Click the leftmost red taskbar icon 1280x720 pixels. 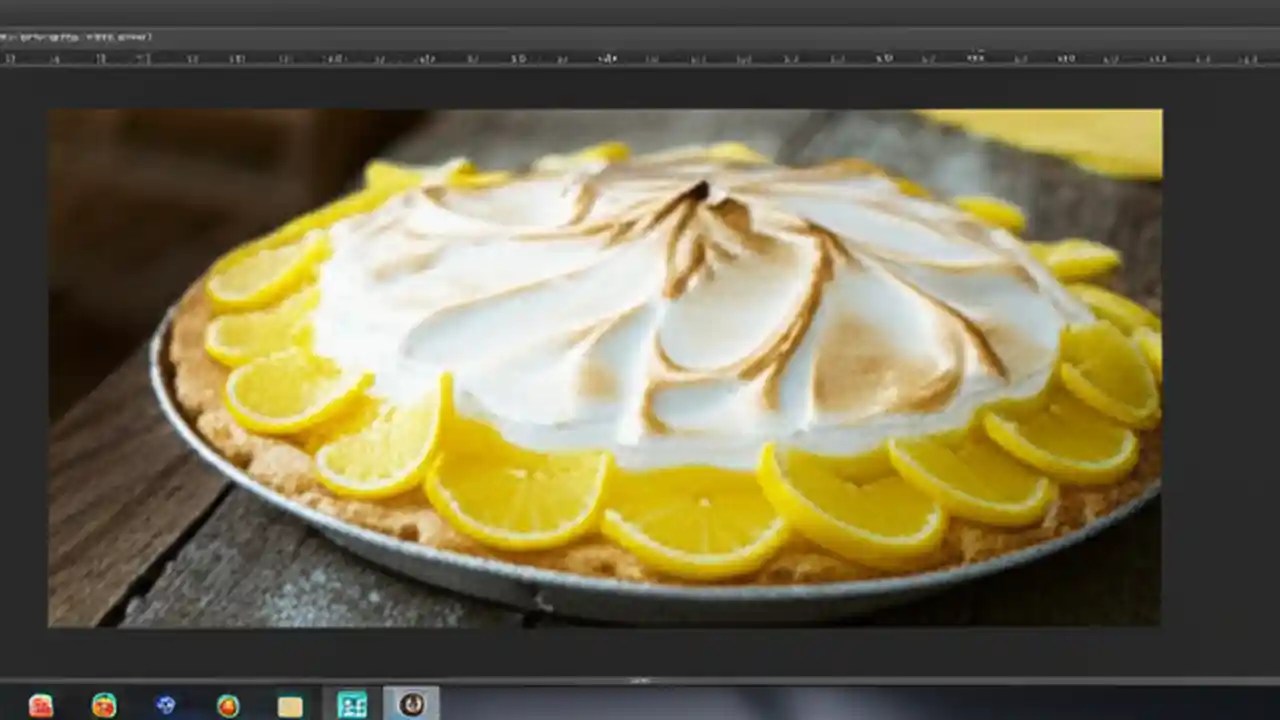tap(41, 706)
